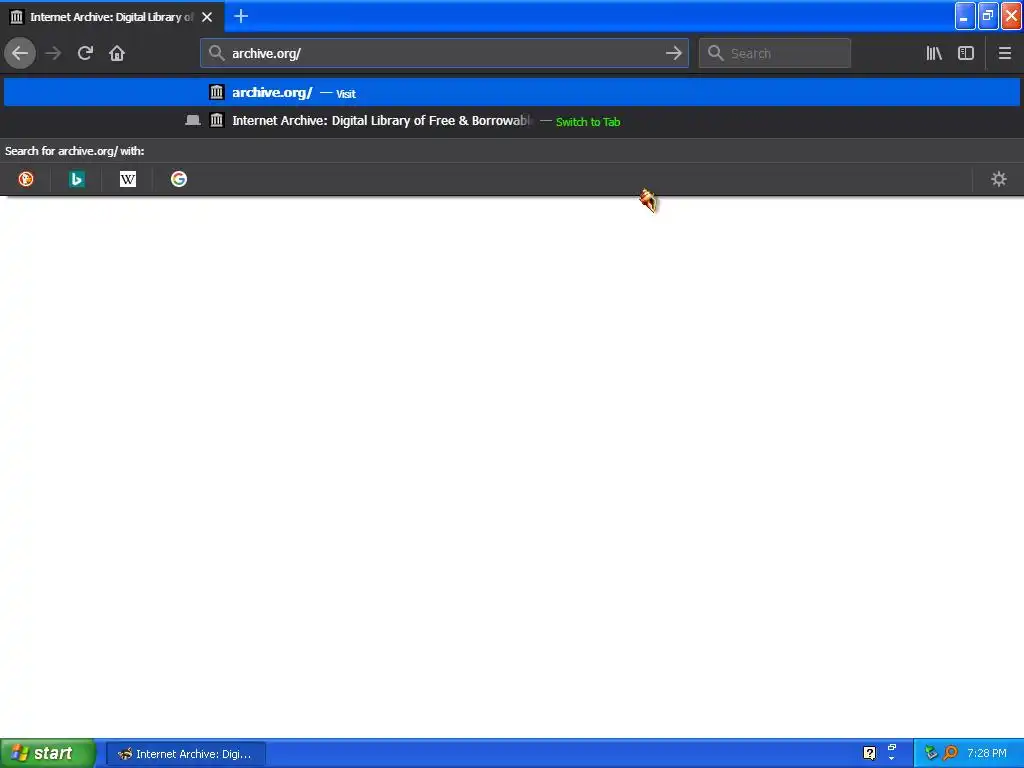This screenshot has width=1024, height=768.
Task: Open the Windows start menu
Action: 48,754
